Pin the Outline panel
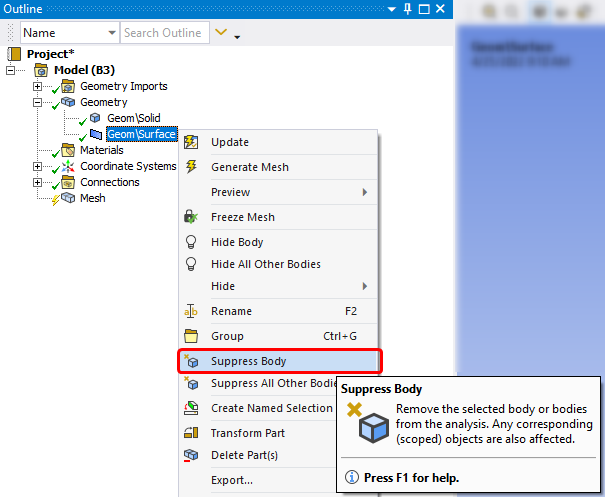The height and width of the screenshot is (497, 605). coord(407,8)
